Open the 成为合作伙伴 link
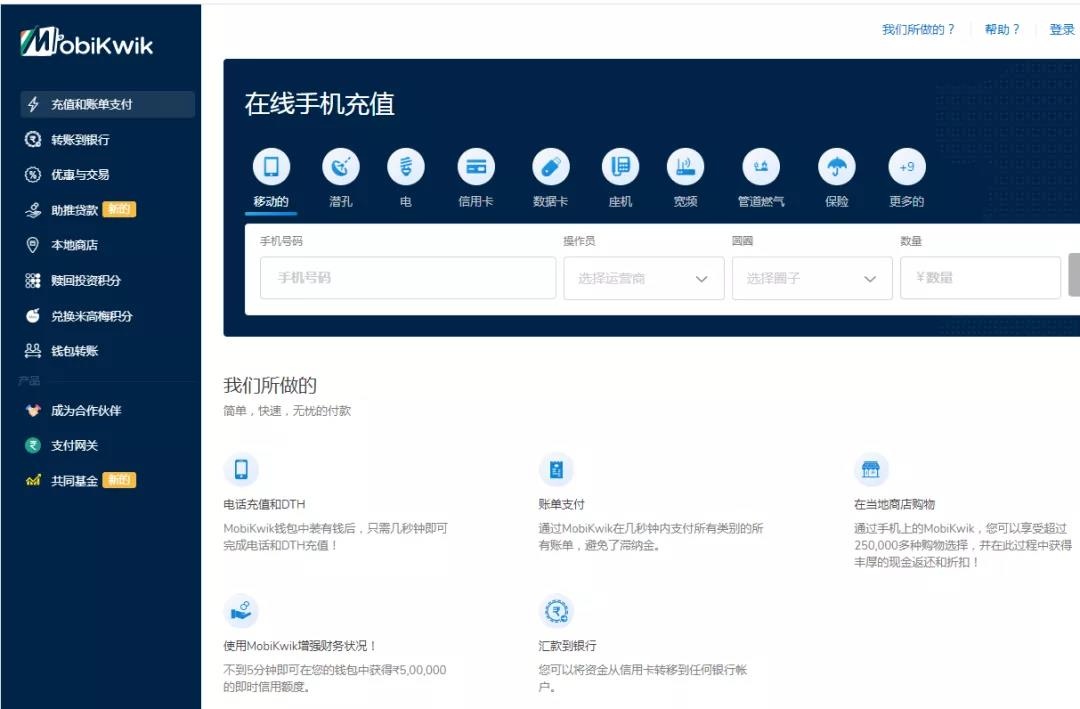1080x709 pixels. [x=86, y=411]
